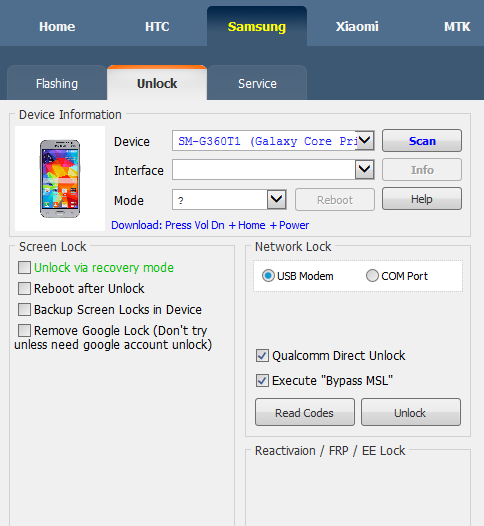Select the Unlock sub-tab
The image size is (484, 526).
tap(157, 83)
